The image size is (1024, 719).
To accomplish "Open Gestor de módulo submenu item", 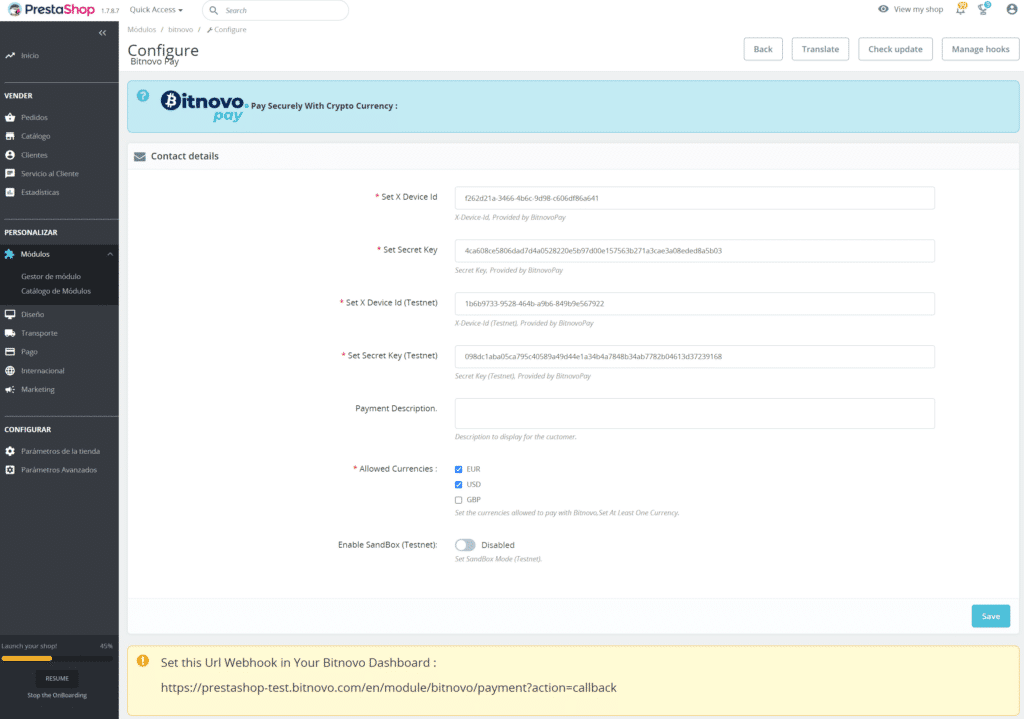I will [x=51, y=276].
